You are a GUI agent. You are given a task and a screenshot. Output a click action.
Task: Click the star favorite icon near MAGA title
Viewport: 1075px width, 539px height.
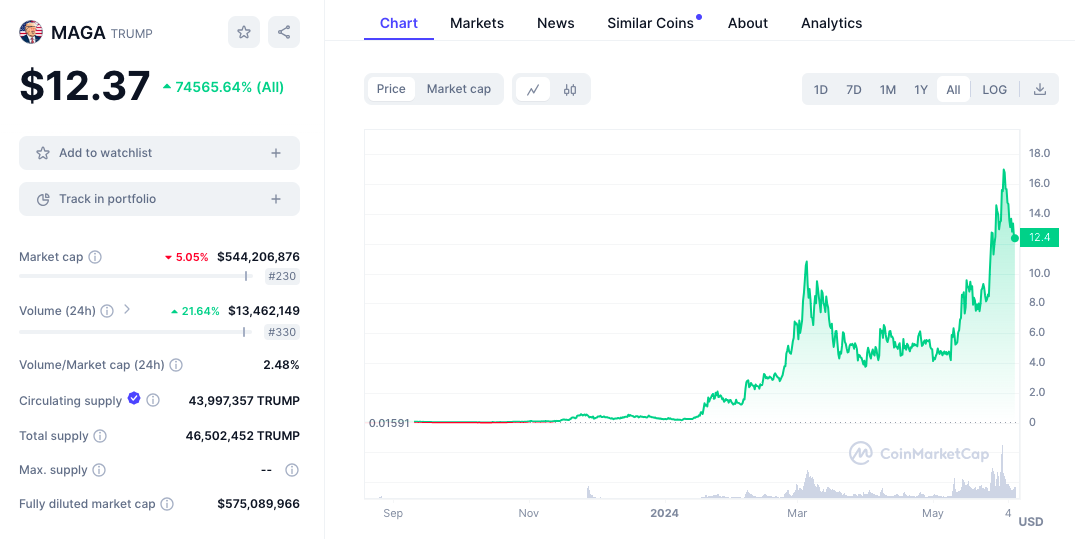click(243, 32)
